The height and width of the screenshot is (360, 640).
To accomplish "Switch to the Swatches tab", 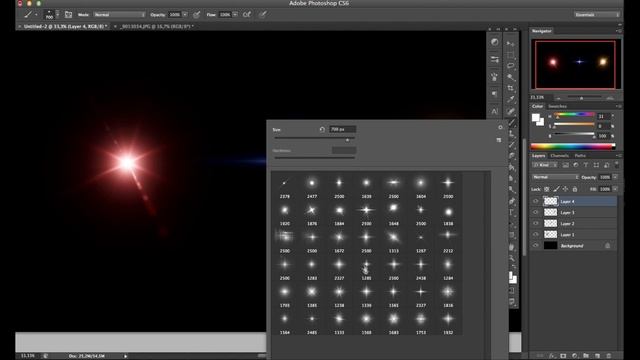I will coord(558,106).
